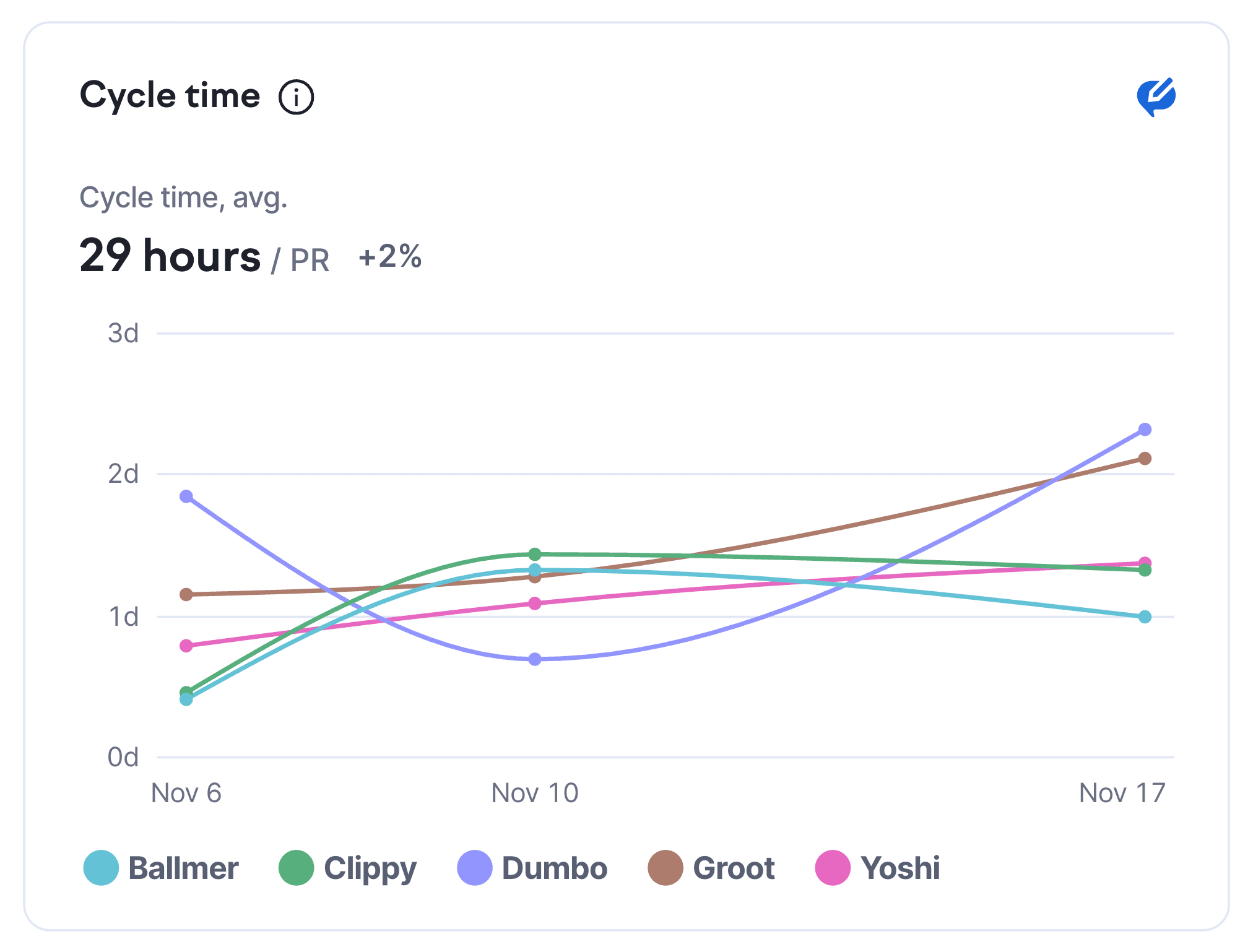Select Groot's Nov 17 data point
Image resolution: width=1253 pixels, height=952 pixels.
(1145, 459)
